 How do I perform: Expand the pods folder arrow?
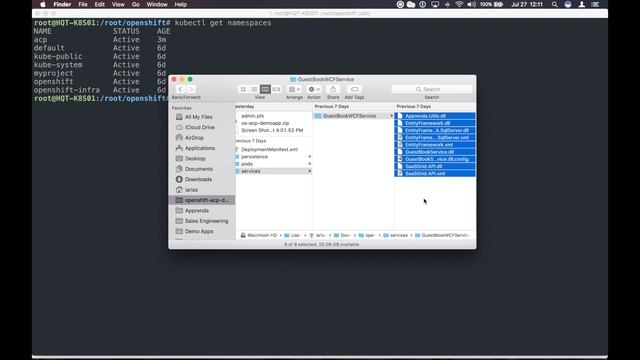(309, 164)
